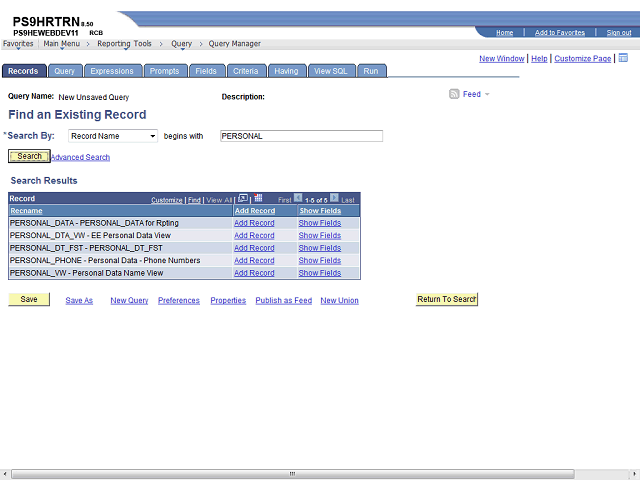Click Publish as Feed link

tap(284, 300)
